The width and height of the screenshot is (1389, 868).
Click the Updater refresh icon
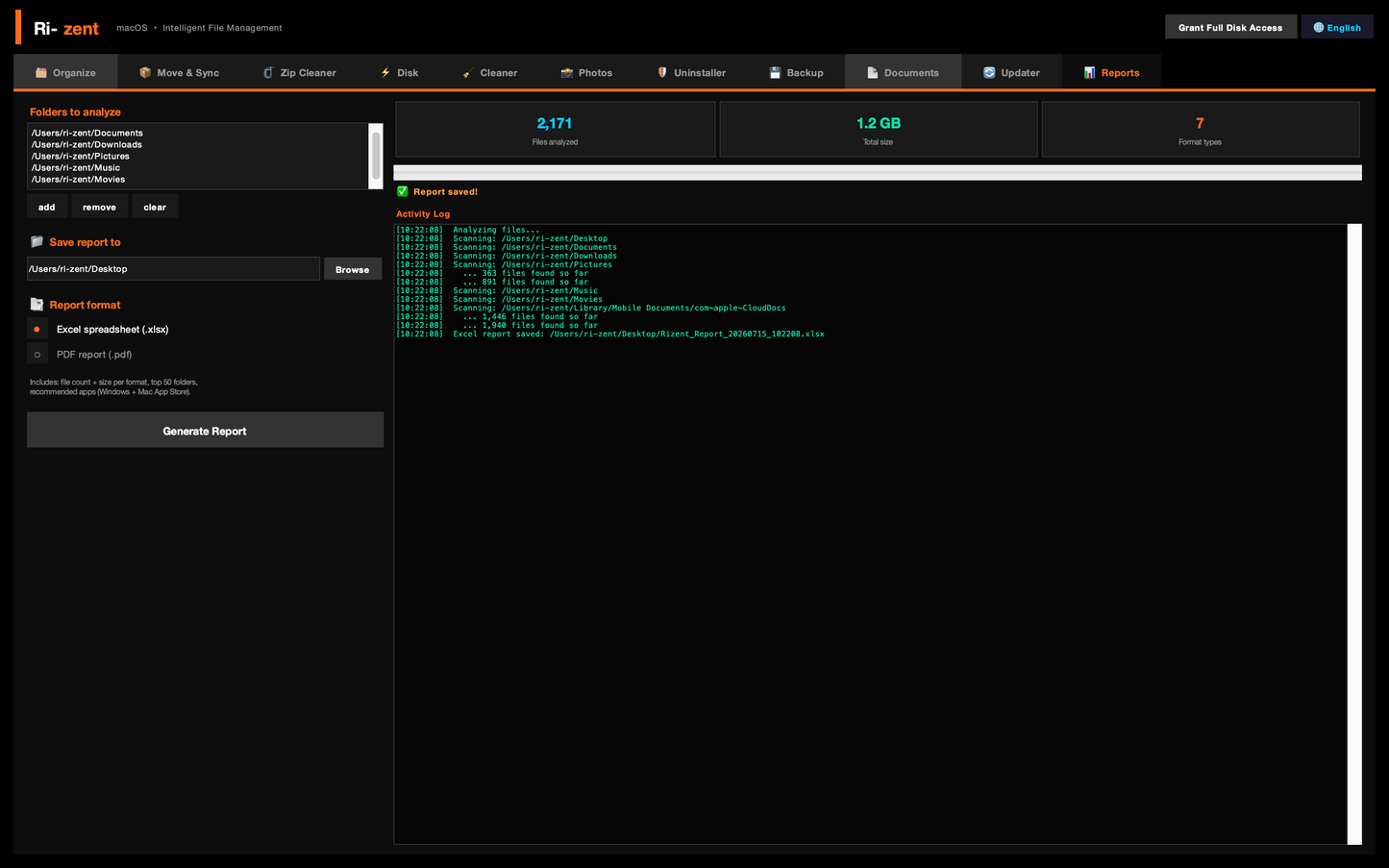pyautogui.click(x=989, y=72)
